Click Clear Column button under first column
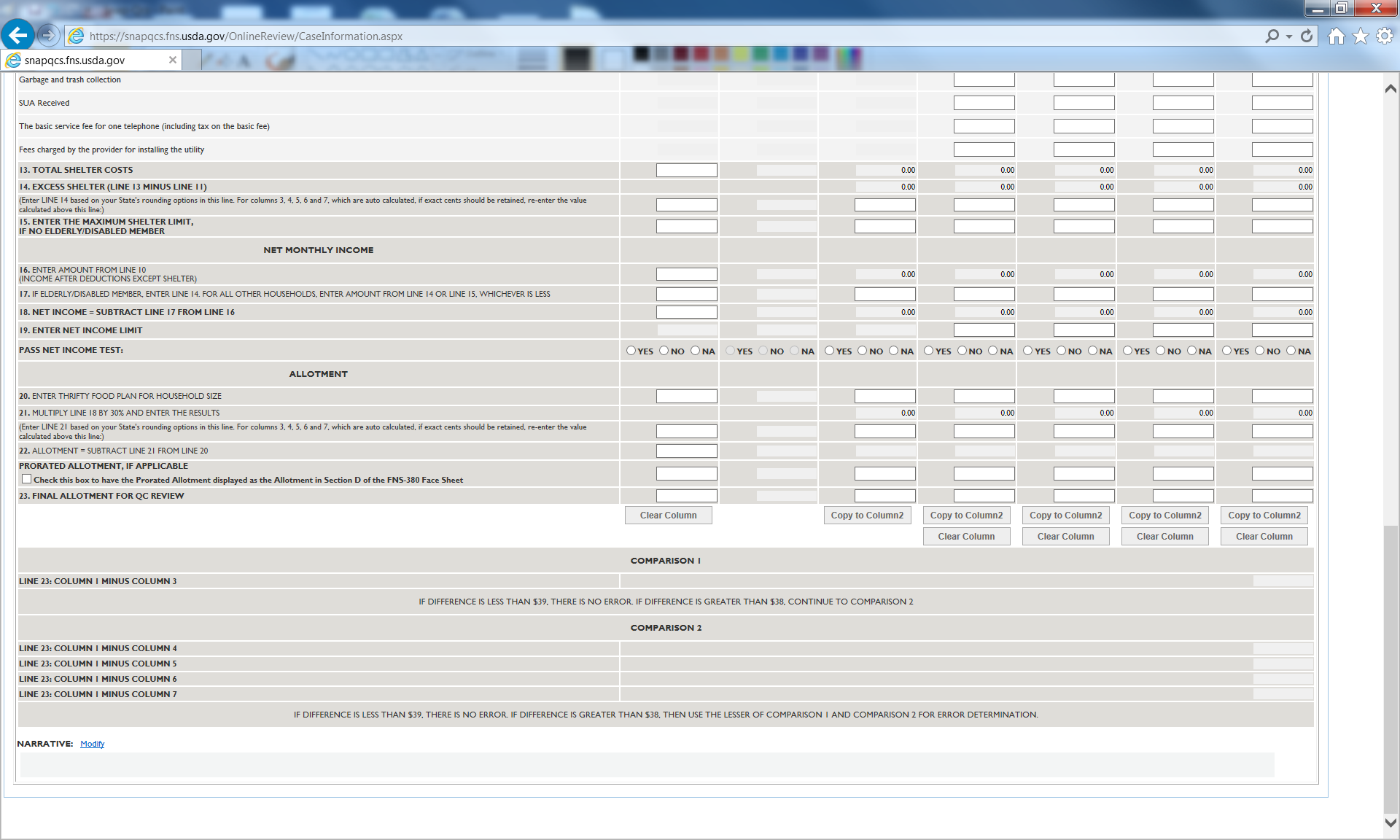This screenshot has width=1400, height=840. click(668, 515)
